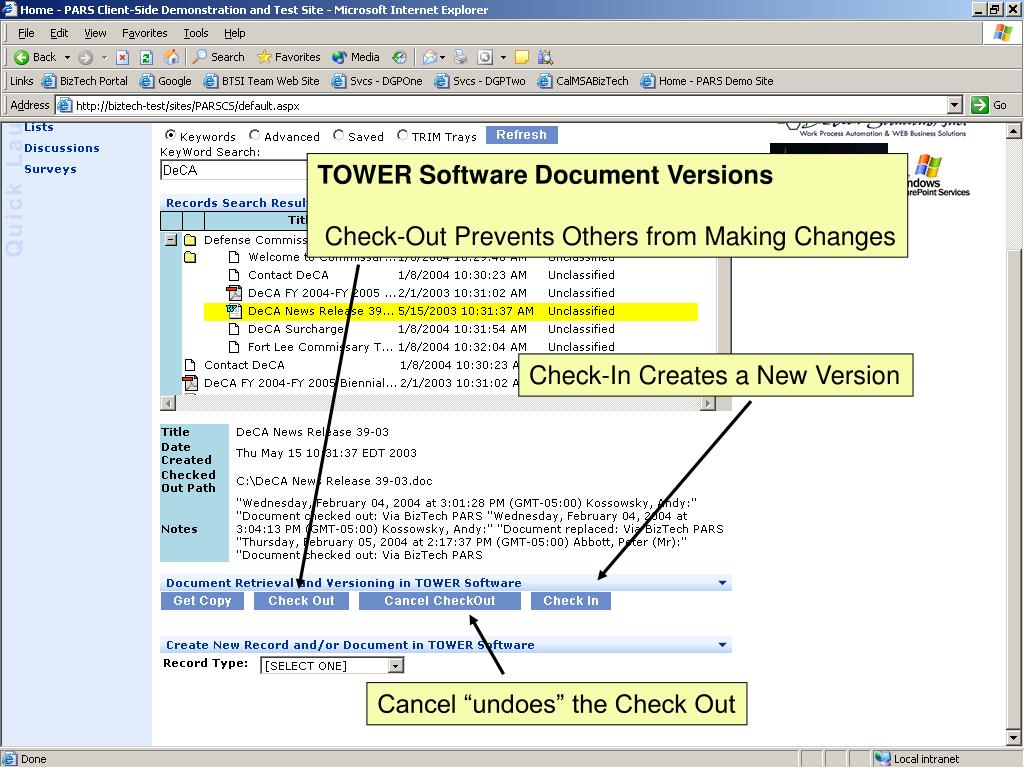The image size is (1024, 768).
Task: Select the Keywords search option
Action: pos(170,135)
